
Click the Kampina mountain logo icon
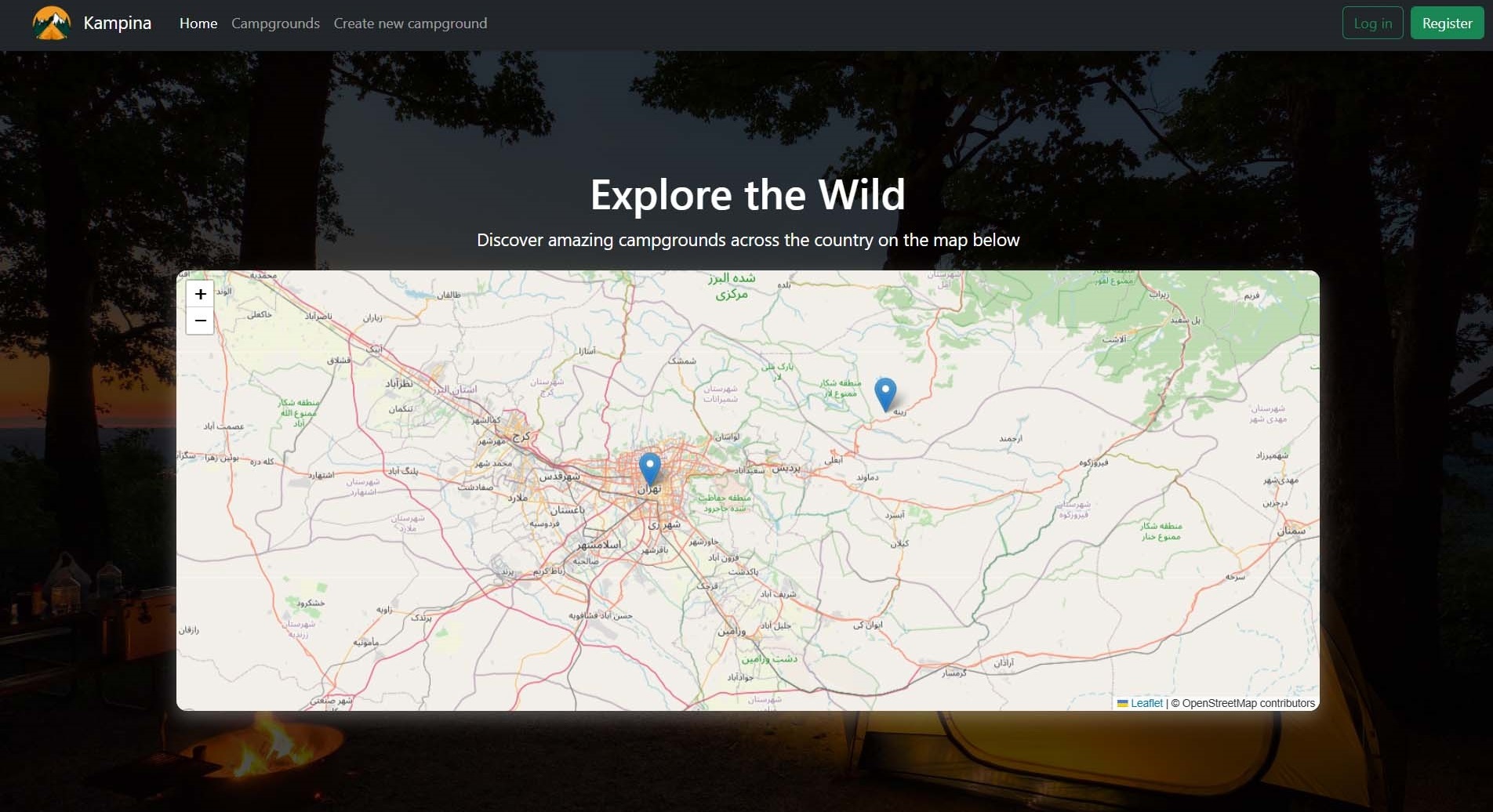click(x=52, y=24)
